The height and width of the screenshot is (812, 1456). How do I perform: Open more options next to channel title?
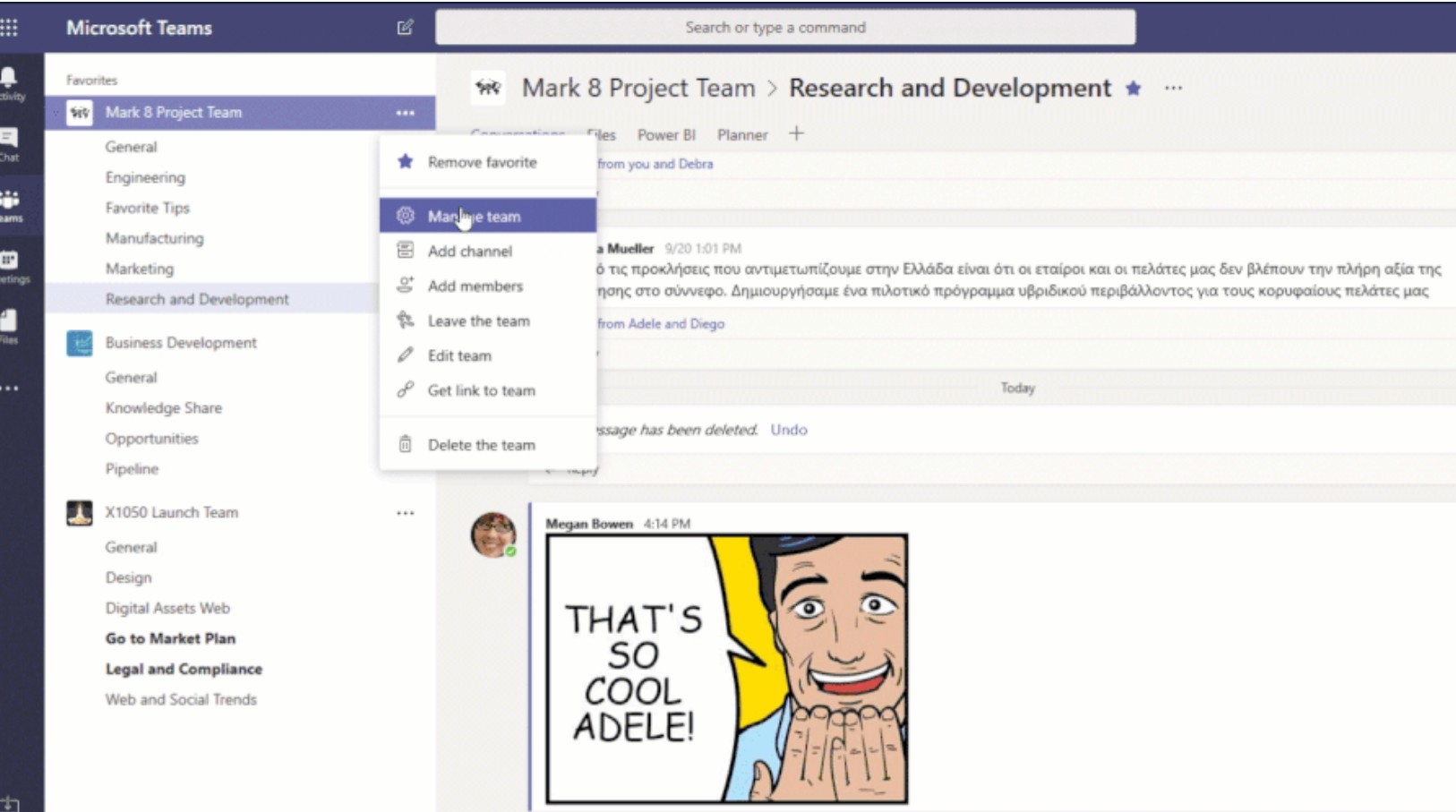1173,88
